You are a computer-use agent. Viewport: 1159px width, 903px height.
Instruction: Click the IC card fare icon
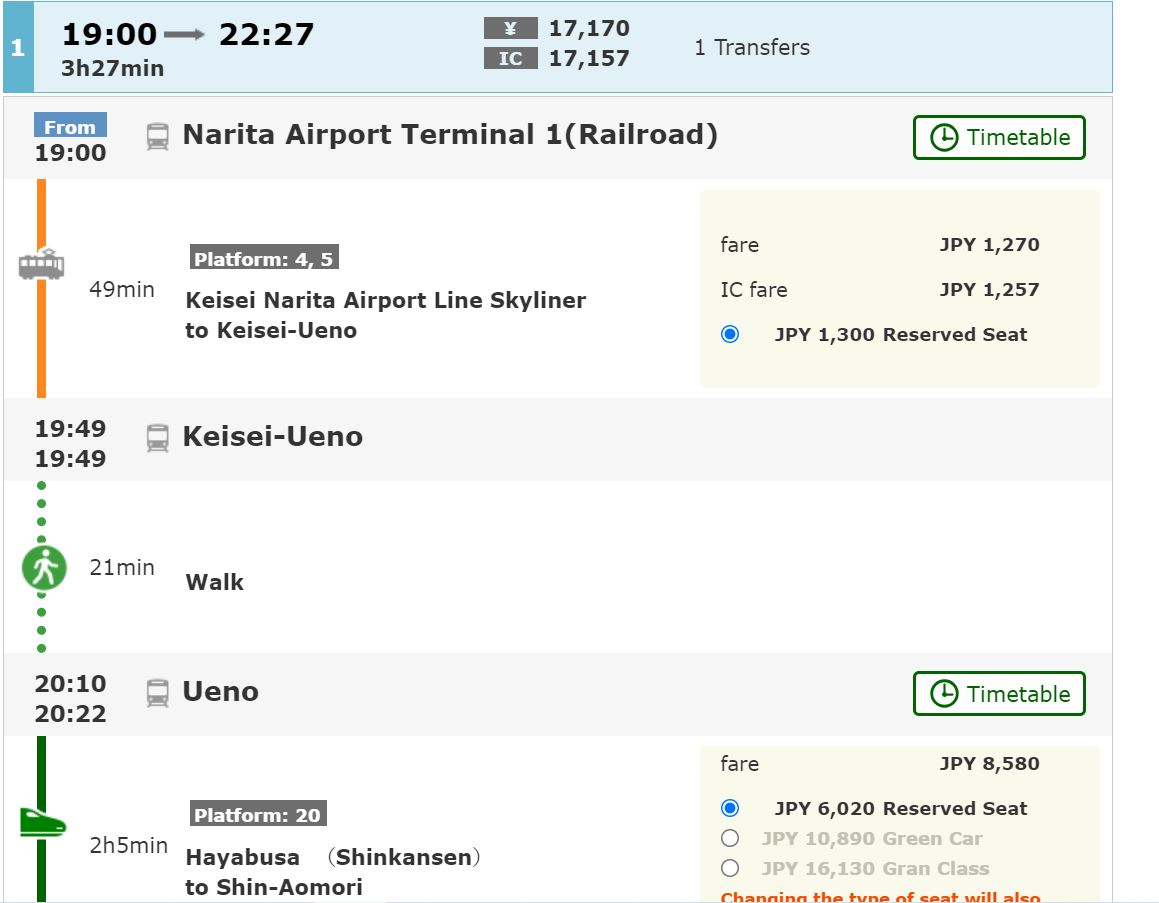tap(510, 59)
